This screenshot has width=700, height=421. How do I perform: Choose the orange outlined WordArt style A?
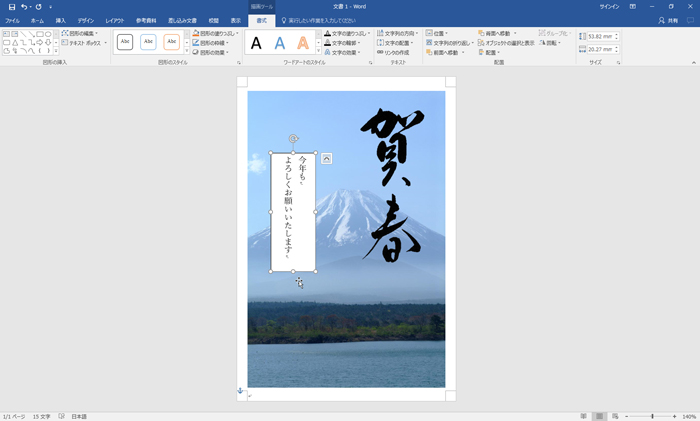[303, 43]
